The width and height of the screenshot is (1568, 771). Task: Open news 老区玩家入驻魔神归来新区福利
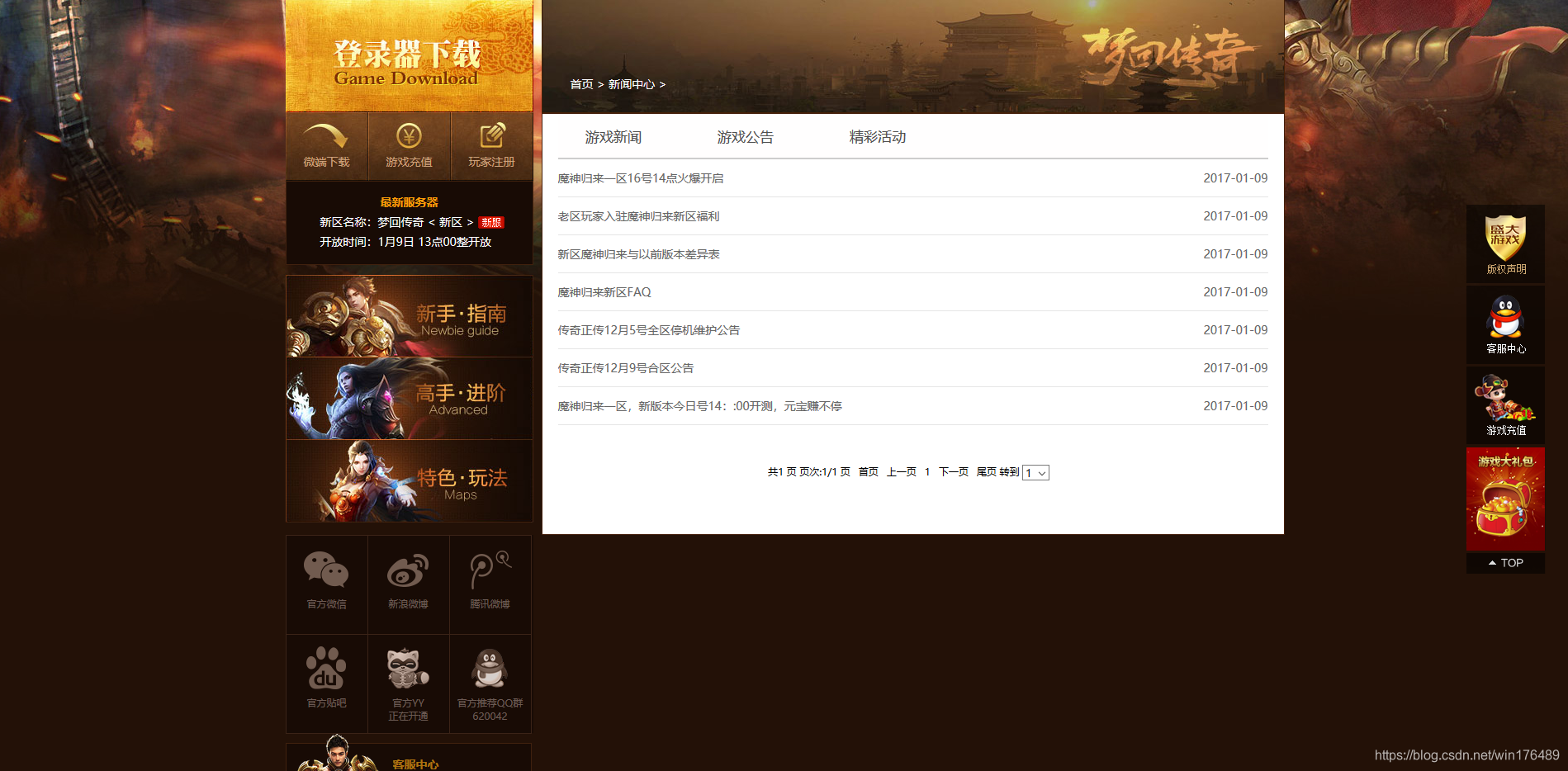(x=638, y=216)
